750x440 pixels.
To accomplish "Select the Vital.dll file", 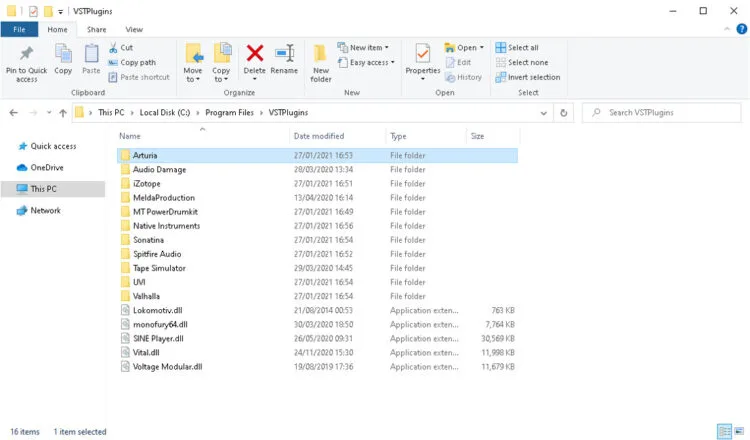I will tap(318, 352).
